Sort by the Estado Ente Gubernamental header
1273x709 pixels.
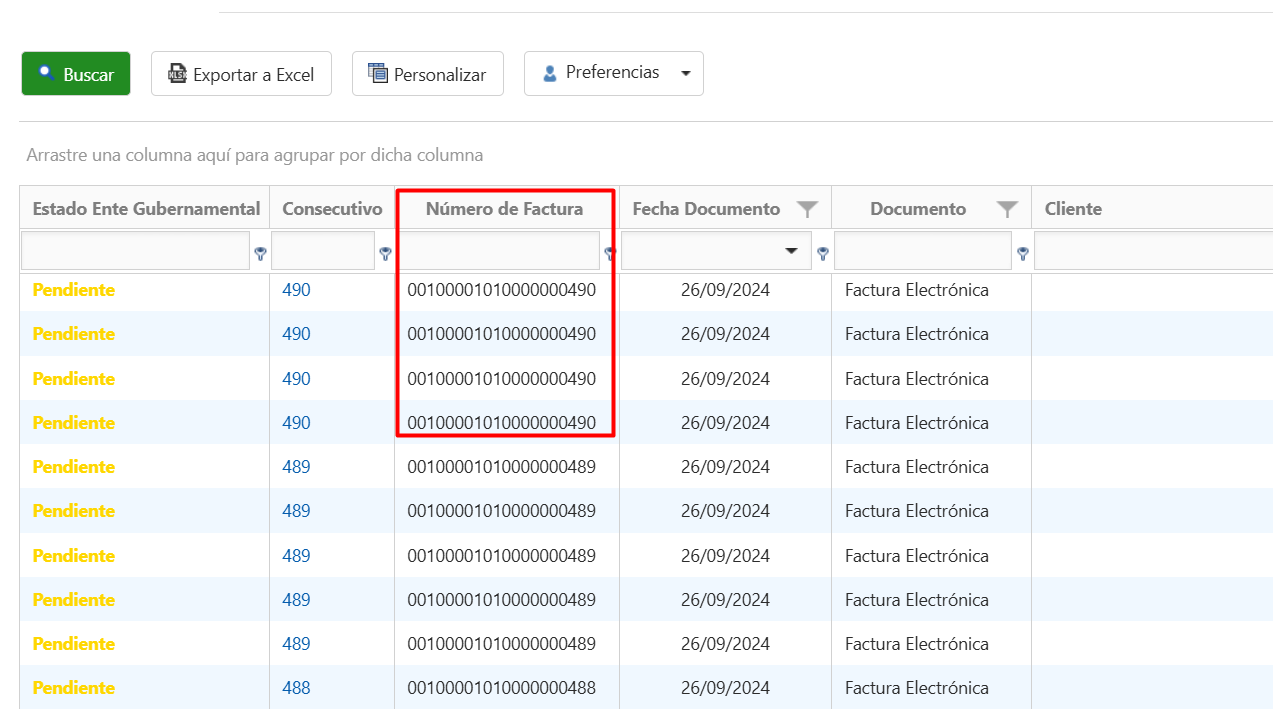tap(146, 209)
